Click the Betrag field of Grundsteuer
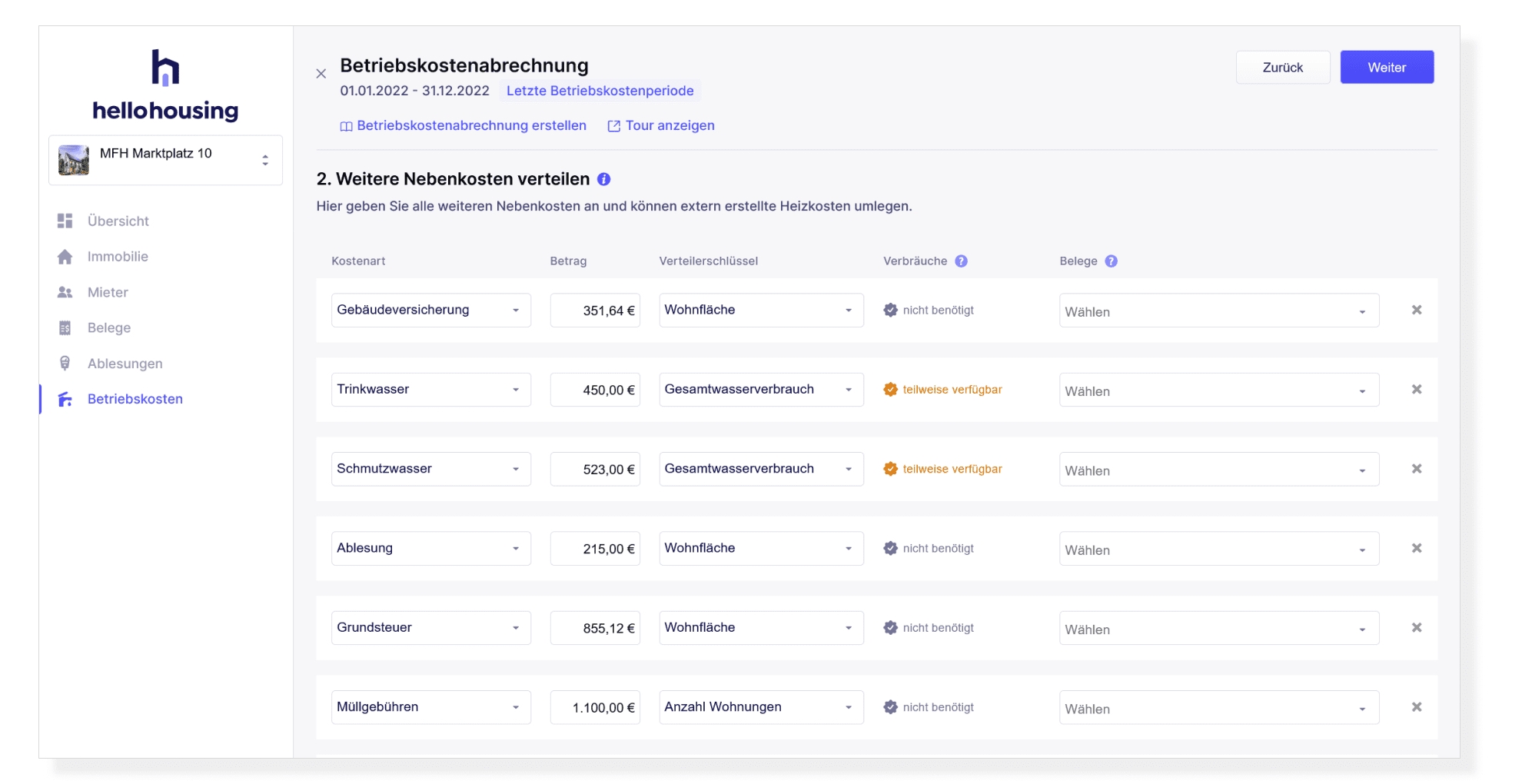This screenshot has height=784, width=1522. tap(595, 628)
